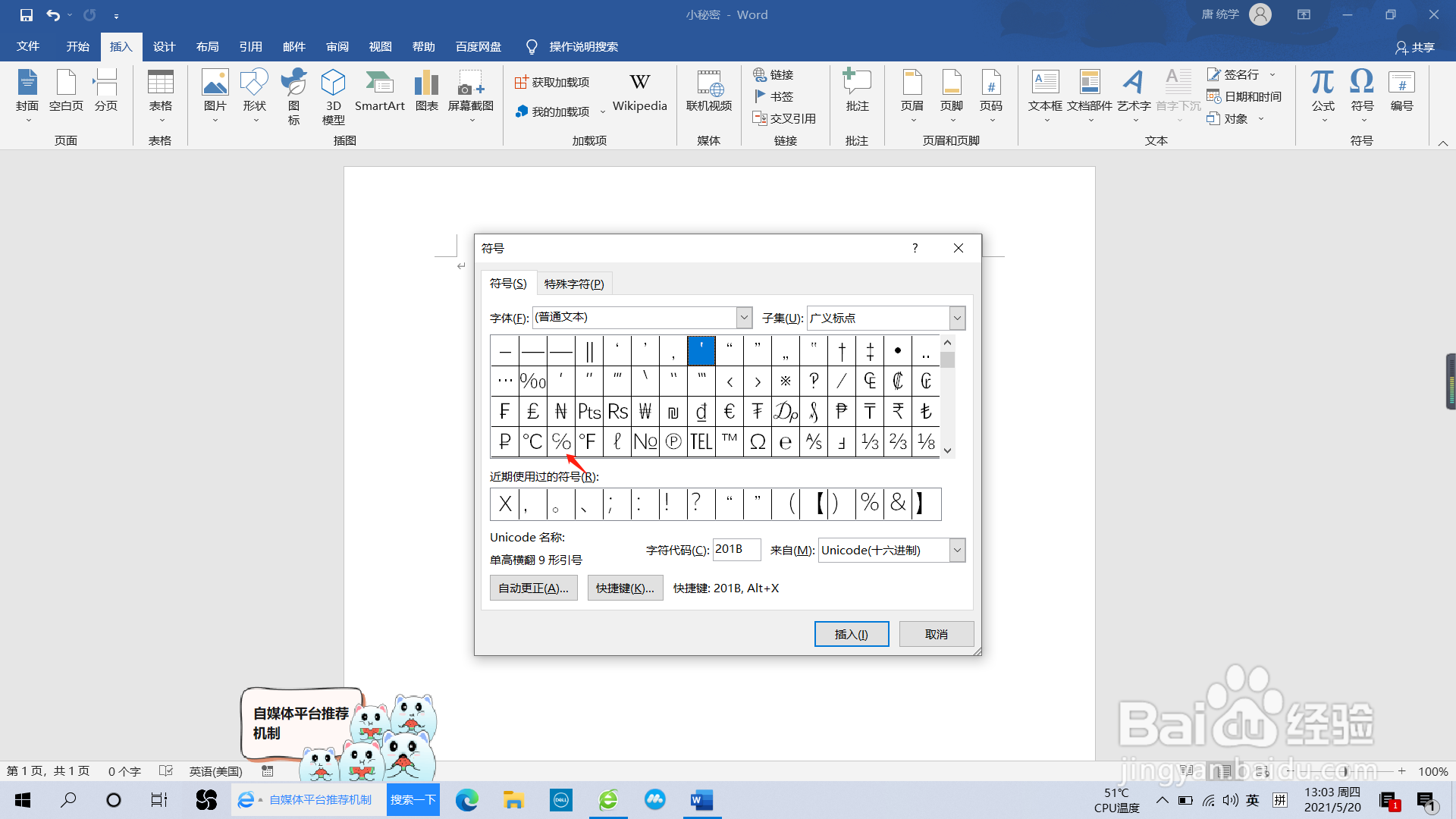
Task: Click the 字符代码 input field
Action: (x=736, y=549)
